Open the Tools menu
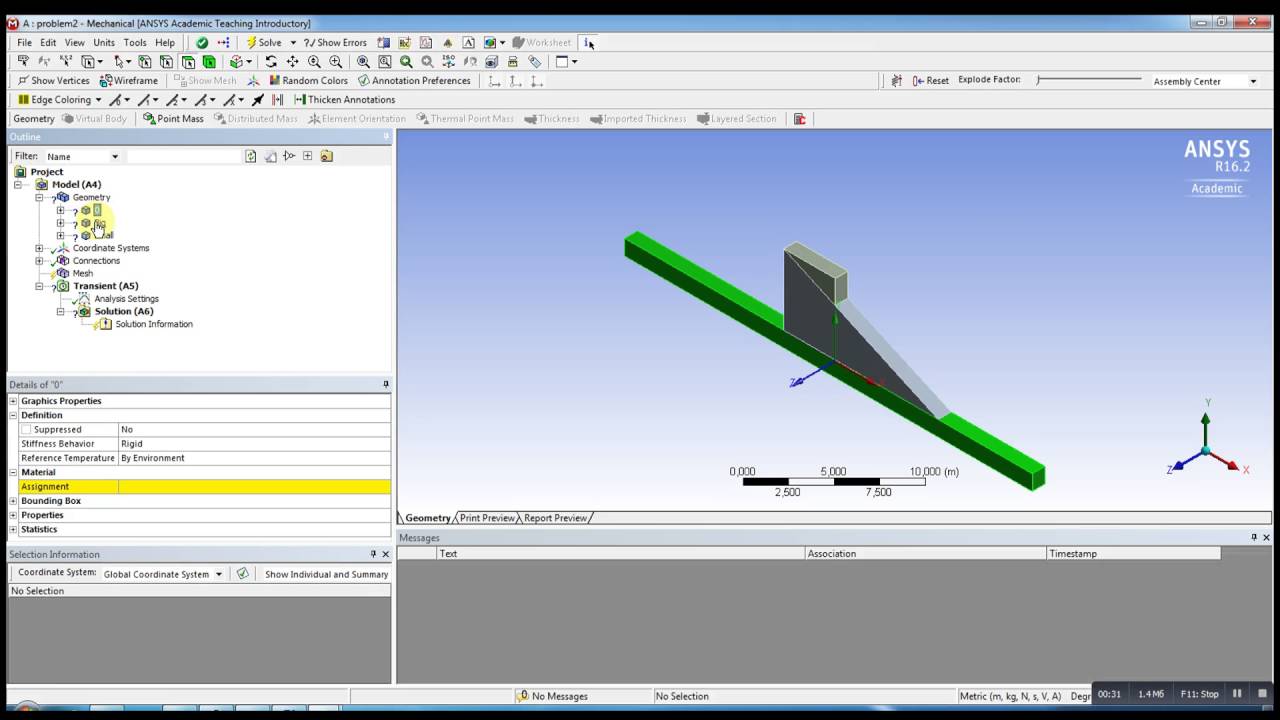 pos(135,43)
